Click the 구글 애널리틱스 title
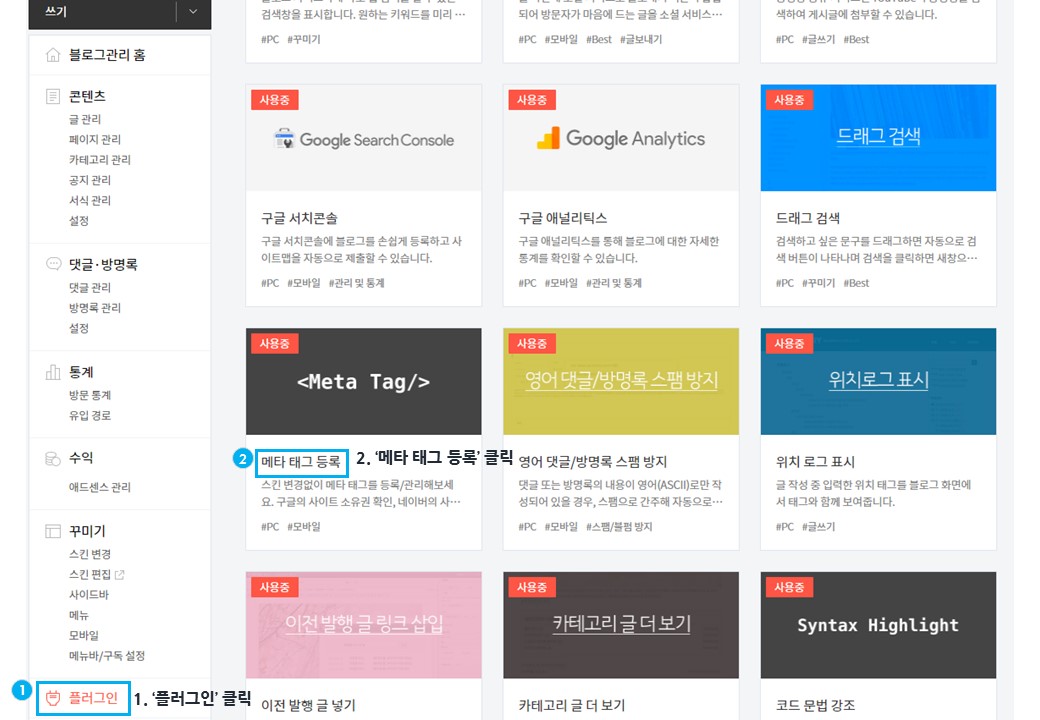The width and height of the screenshot is (1040, 720). pos(562,218)
